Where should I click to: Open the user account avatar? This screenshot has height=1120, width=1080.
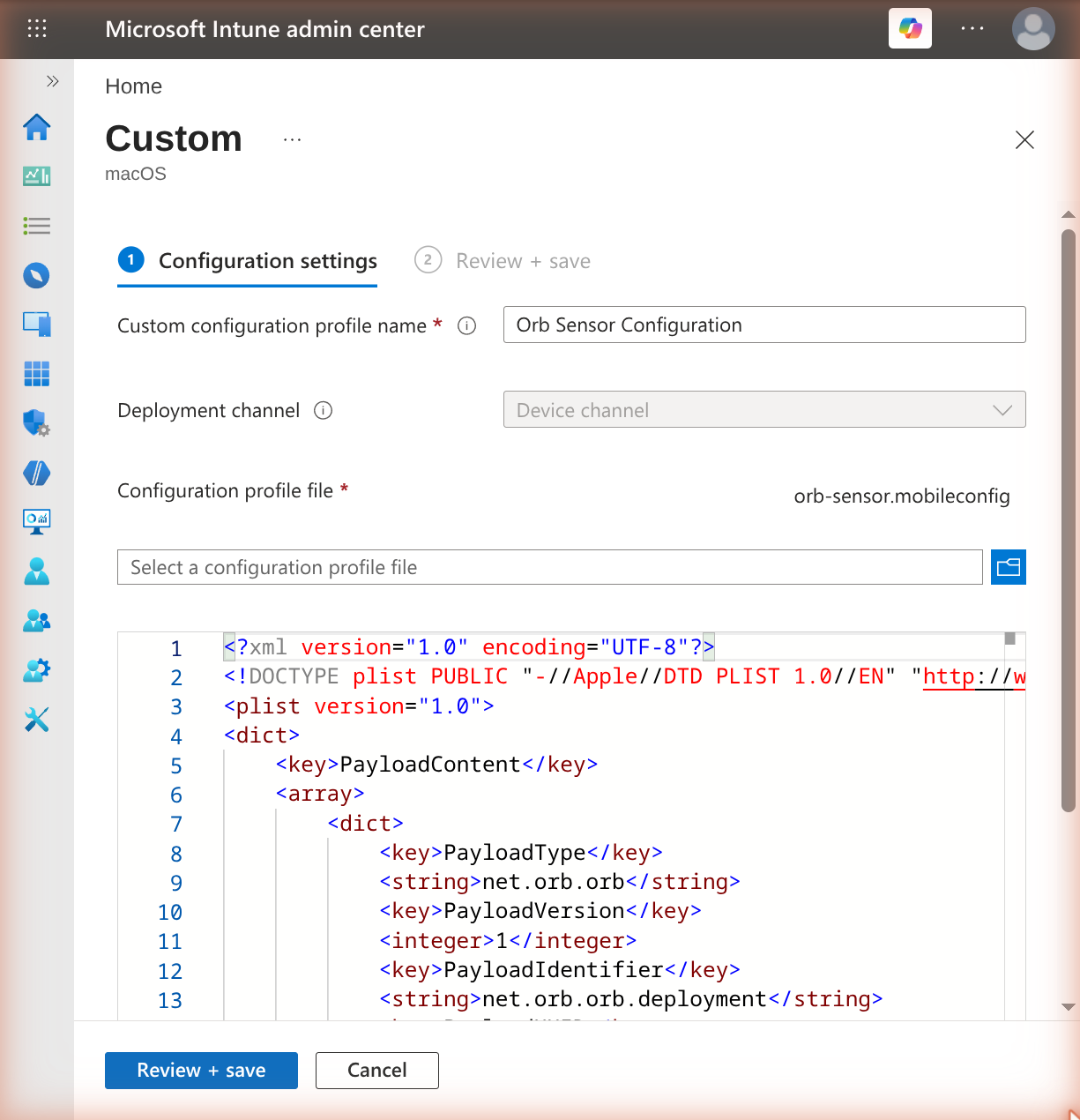(1033, 29)
